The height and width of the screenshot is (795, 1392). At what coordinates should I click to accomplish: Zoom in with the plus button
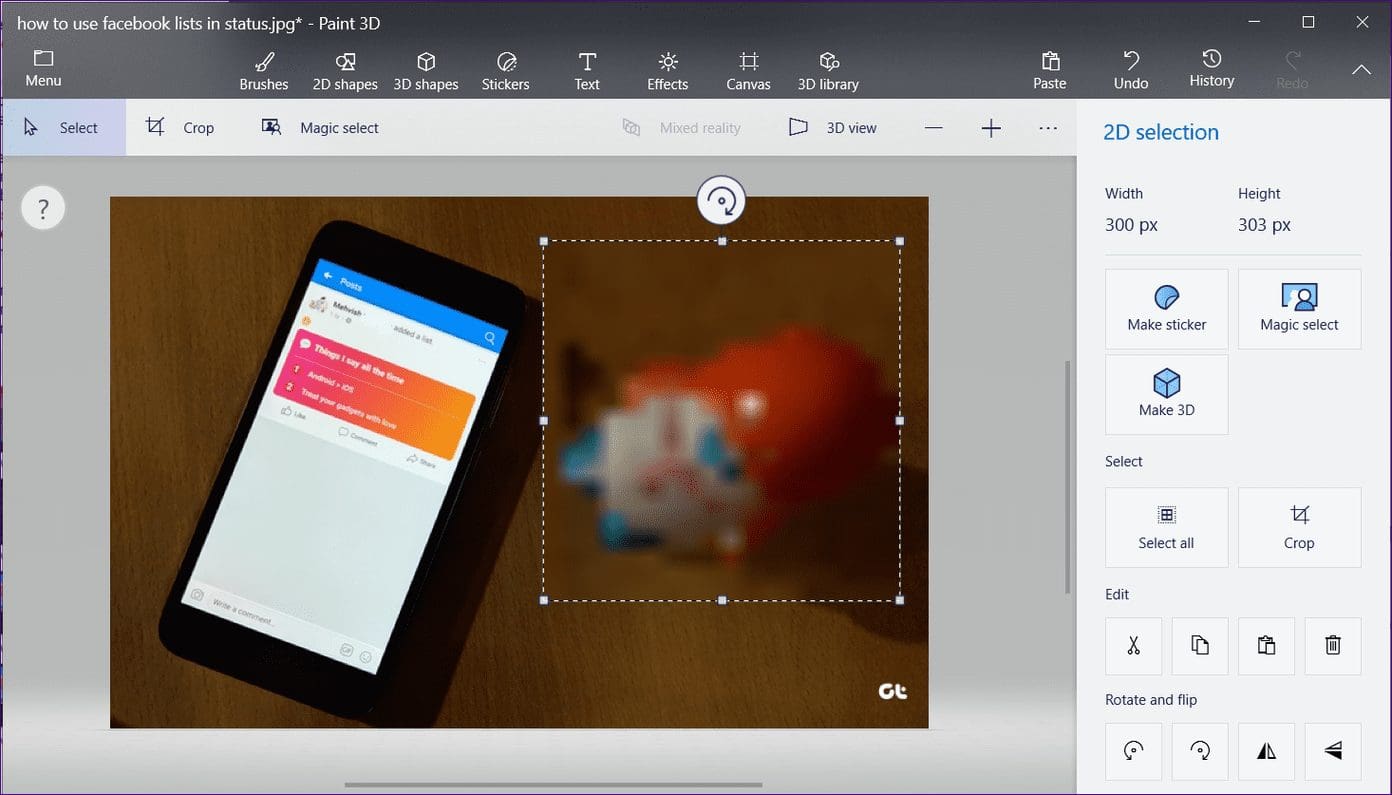coord(991,128)
